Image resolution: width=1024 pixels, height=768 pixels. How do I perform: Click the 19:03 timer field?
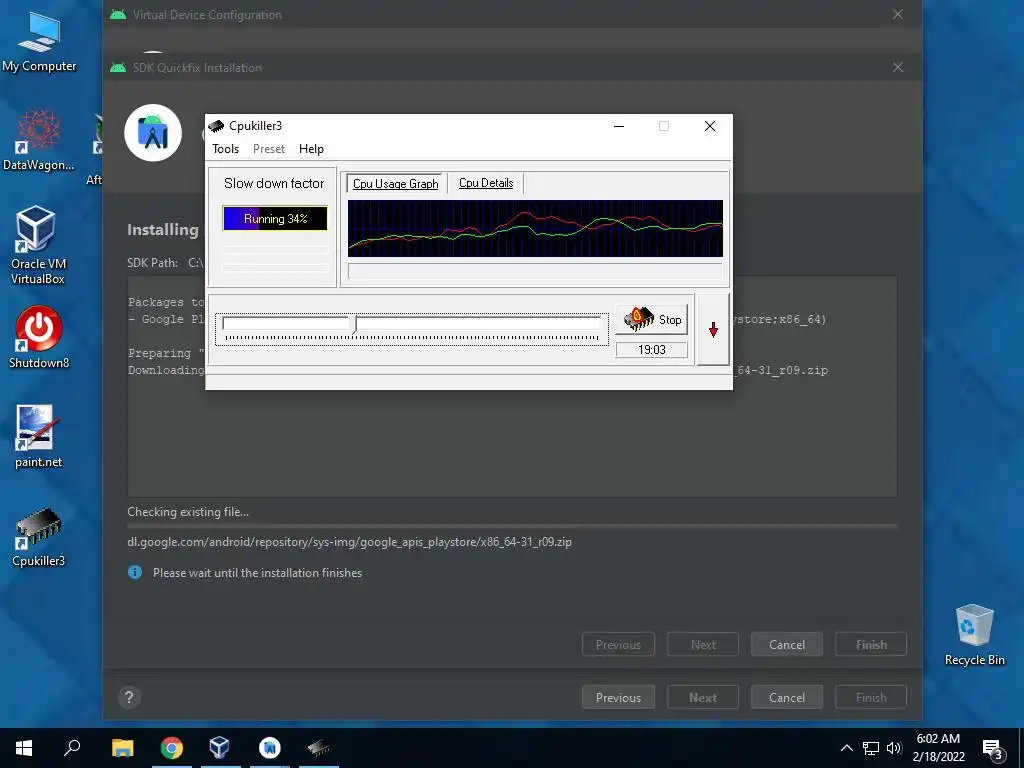651,349
